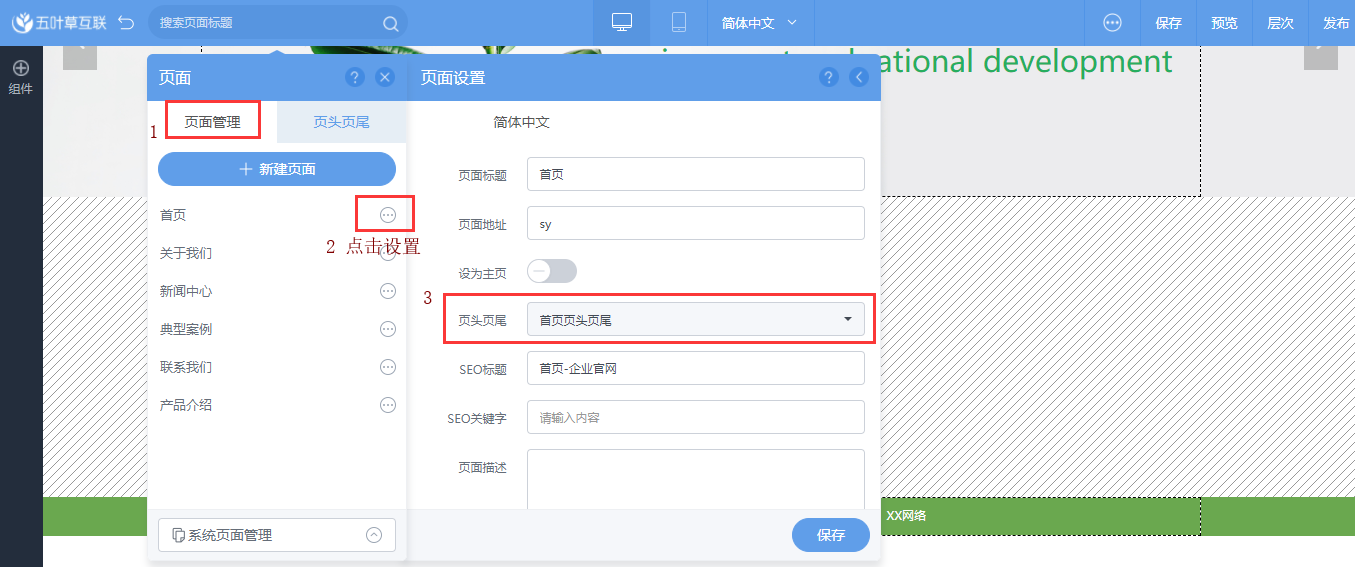Collapse 页面设置 panel with back arrow
1355x567 pixels.
(x=858, y=78)
